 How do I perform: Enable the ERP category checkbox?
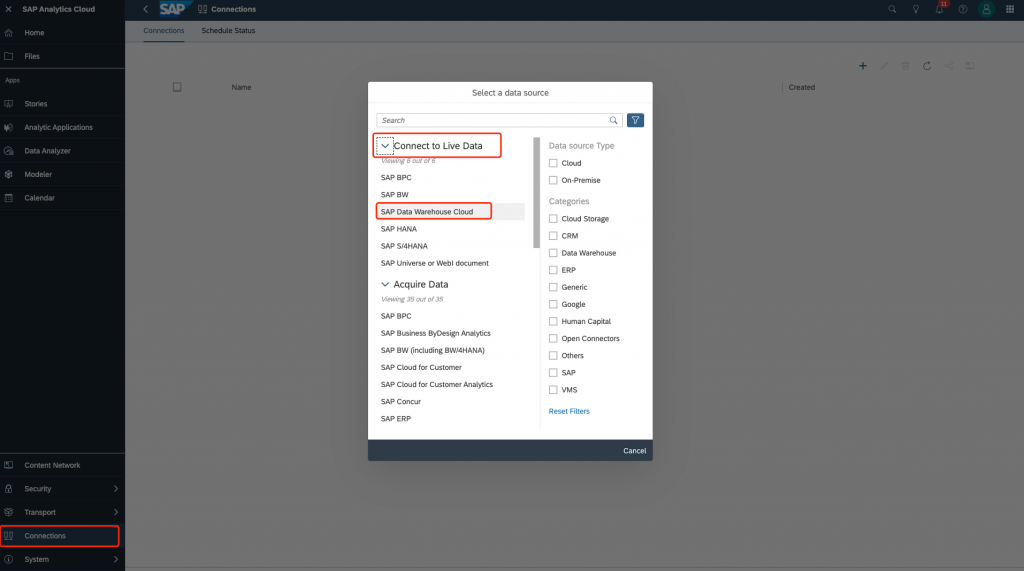tap(553, 270)
